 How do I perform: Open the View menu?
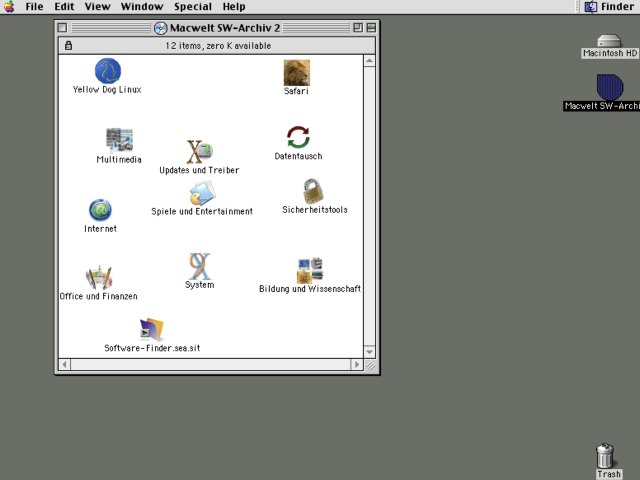pyautogui.click(x=98, y=7)
